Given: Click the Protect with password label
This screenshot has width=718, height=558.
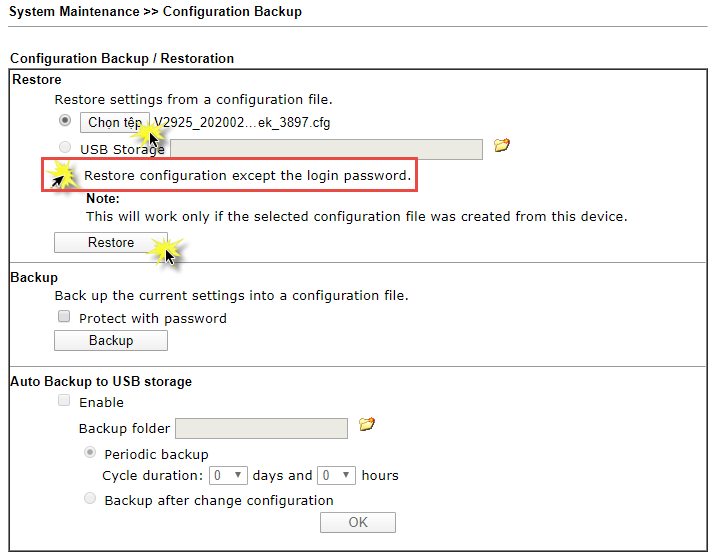Looking at the screenshot, I should (153, 319).
